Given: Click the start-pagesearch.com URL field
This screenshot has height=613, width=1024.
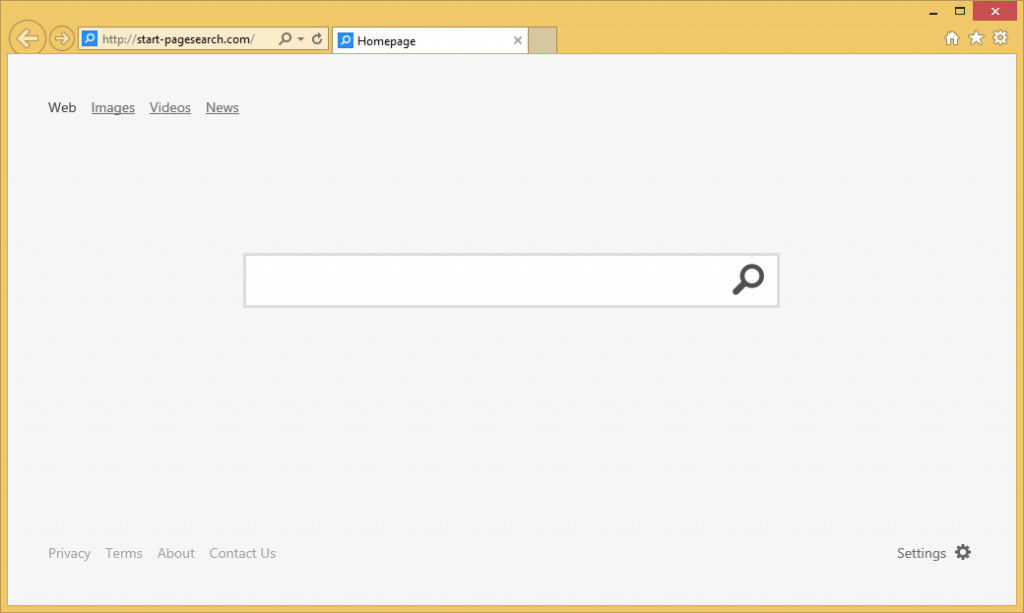Looking at the screenshot, I should [180, 40].
